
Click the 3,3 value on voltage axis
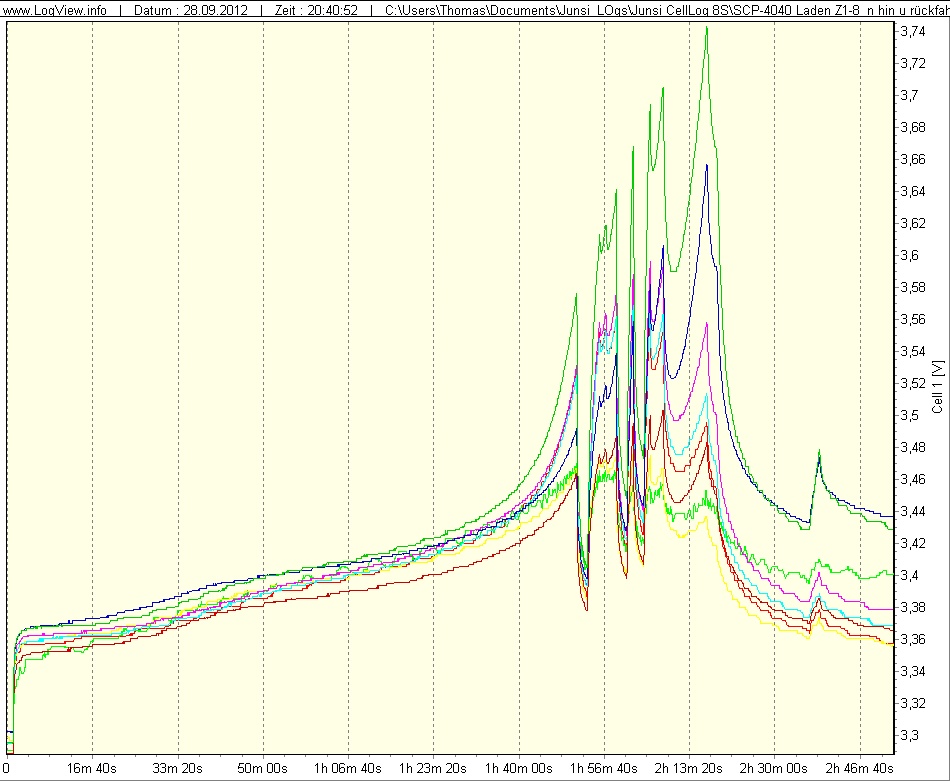coord(911,735)
